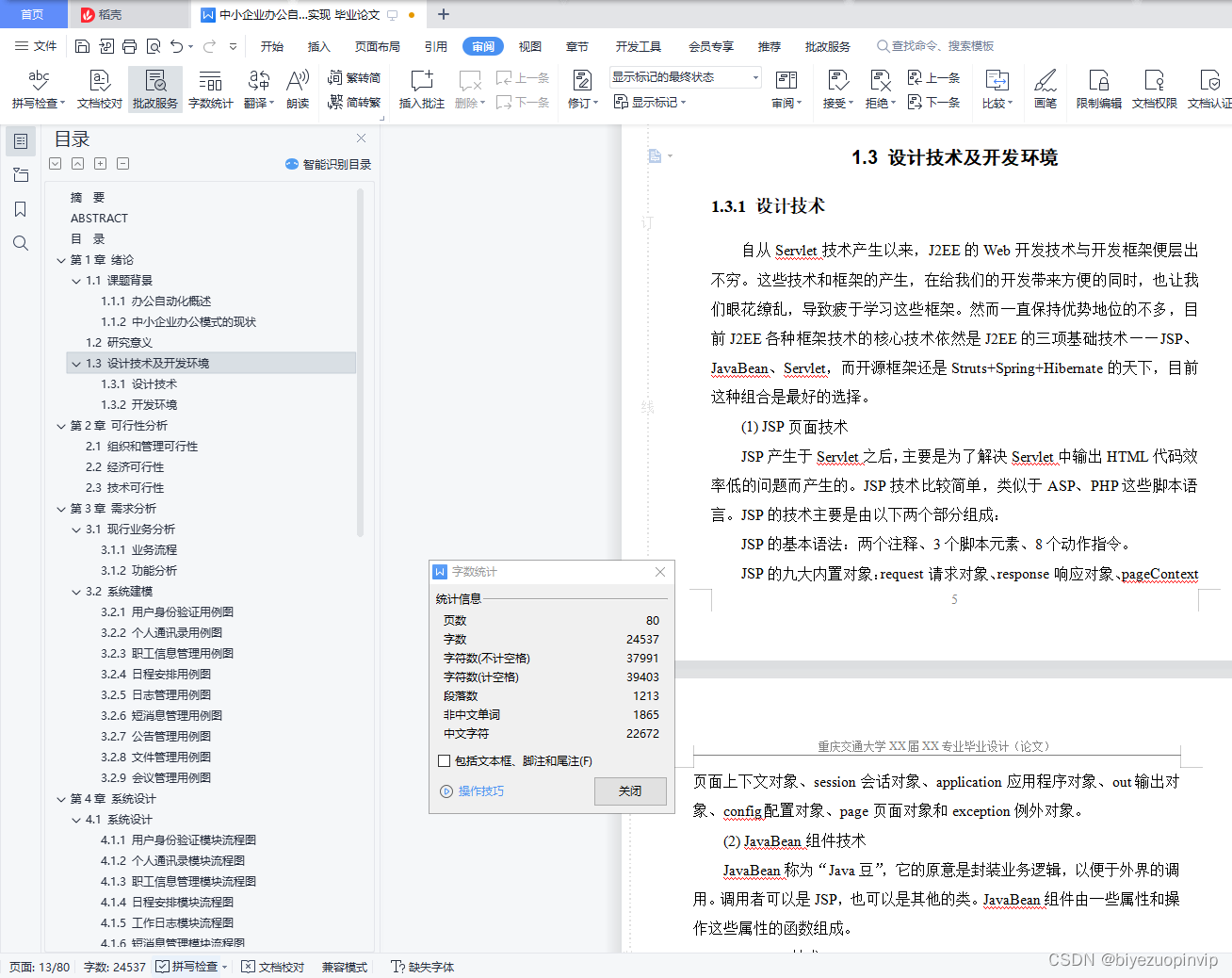The width and height of the screenshot is (1232, 978).
Task: Go to previous change 上一条 near 接受
Action: pyautogui.click(x=933, y=78)
